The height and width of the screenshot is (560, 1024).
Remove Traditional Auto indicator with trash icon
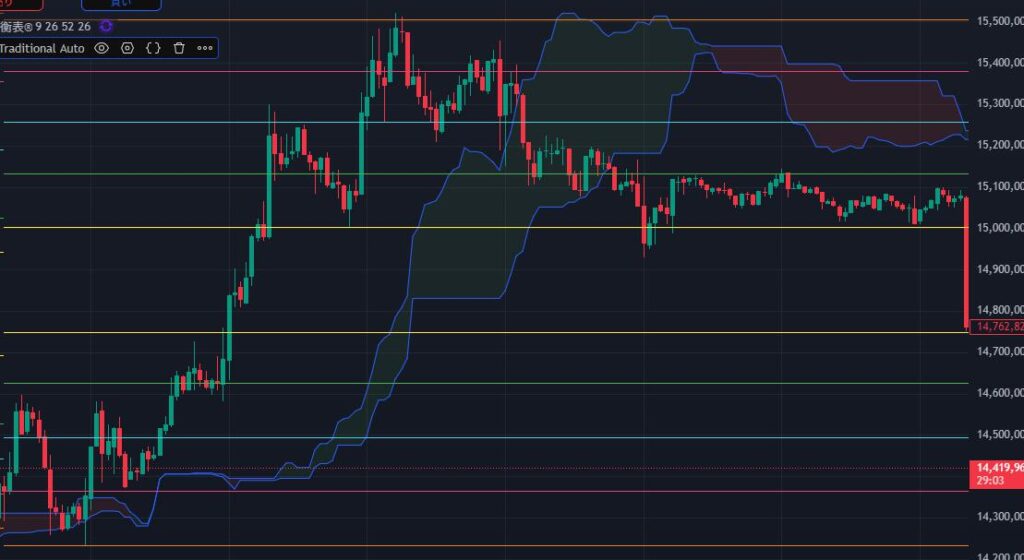click(x=179, y=48)
